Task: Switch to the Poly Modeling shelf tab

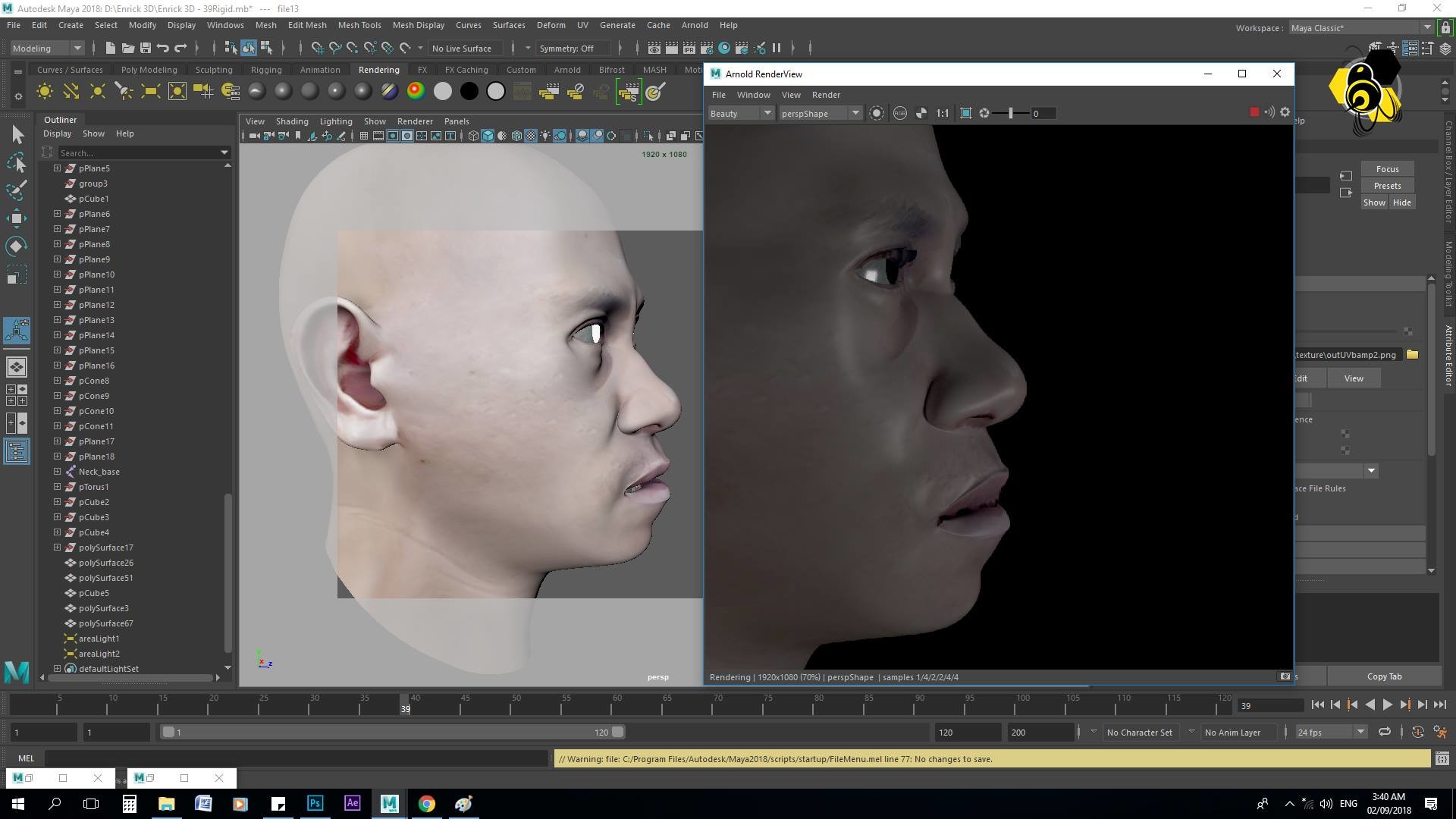Action: [149, 69]
